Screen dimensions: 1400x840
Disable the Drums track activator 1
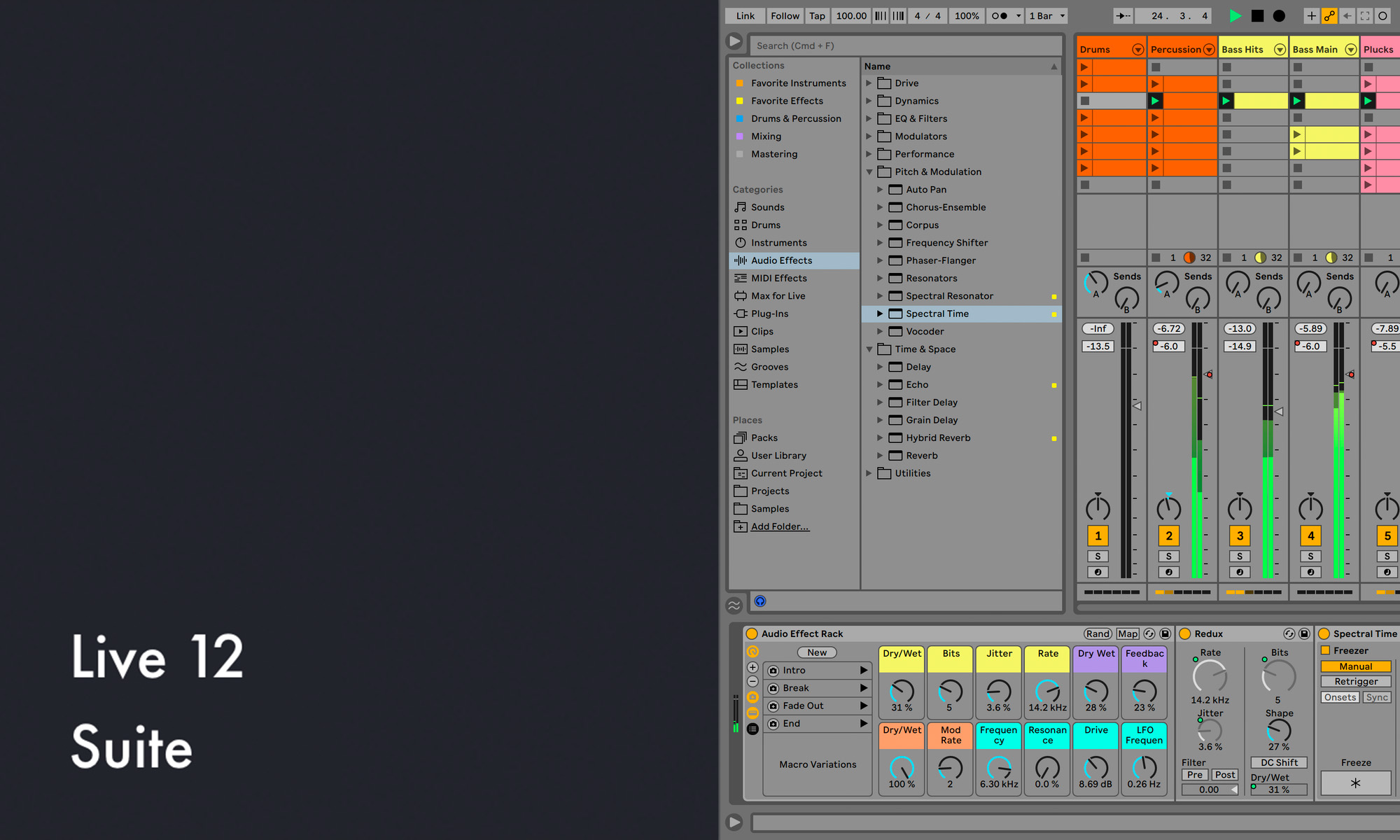point(1098,536)
